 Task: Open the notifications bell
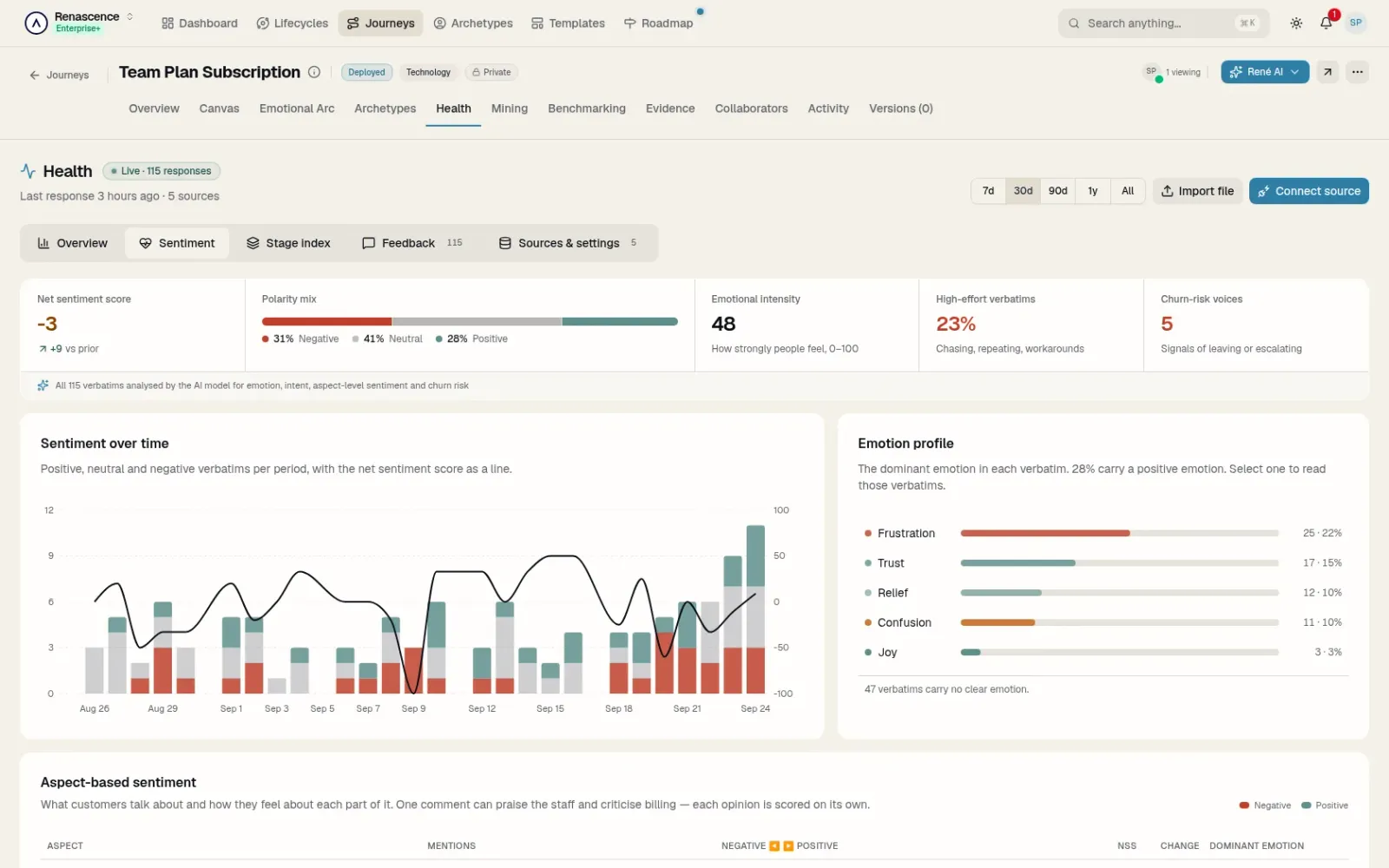(x=1326, y=23)
